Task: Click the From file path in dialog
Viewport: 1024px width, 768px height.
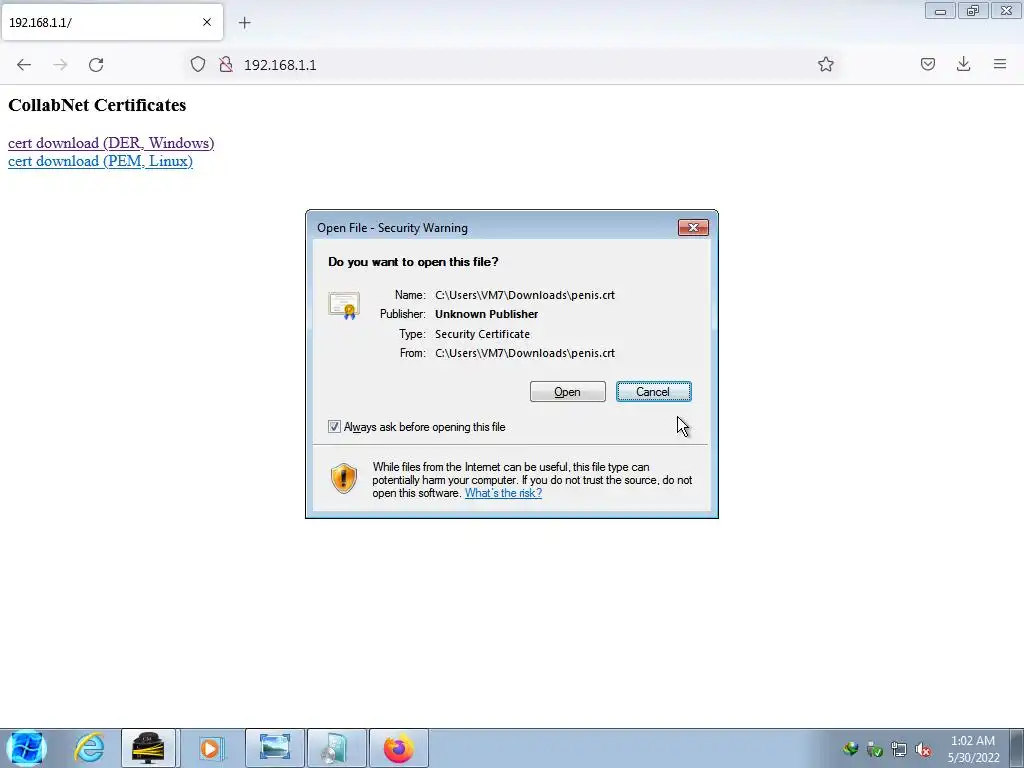Action: coord(525,353)
